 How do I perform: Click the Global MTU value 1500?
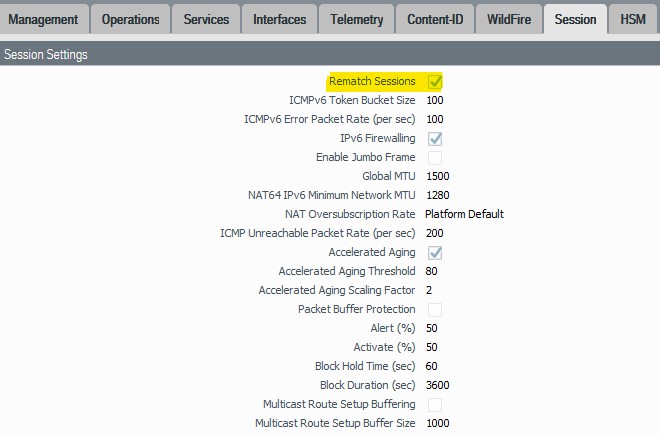pyautogui.click(x=438, y=176)
